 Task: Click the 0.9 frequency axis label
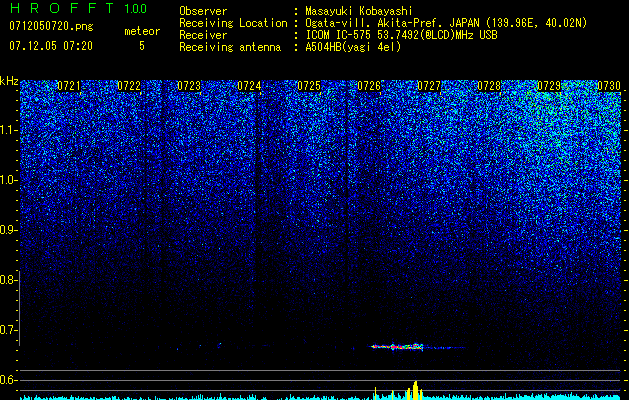pyautogui.click(x=7, y=230)
